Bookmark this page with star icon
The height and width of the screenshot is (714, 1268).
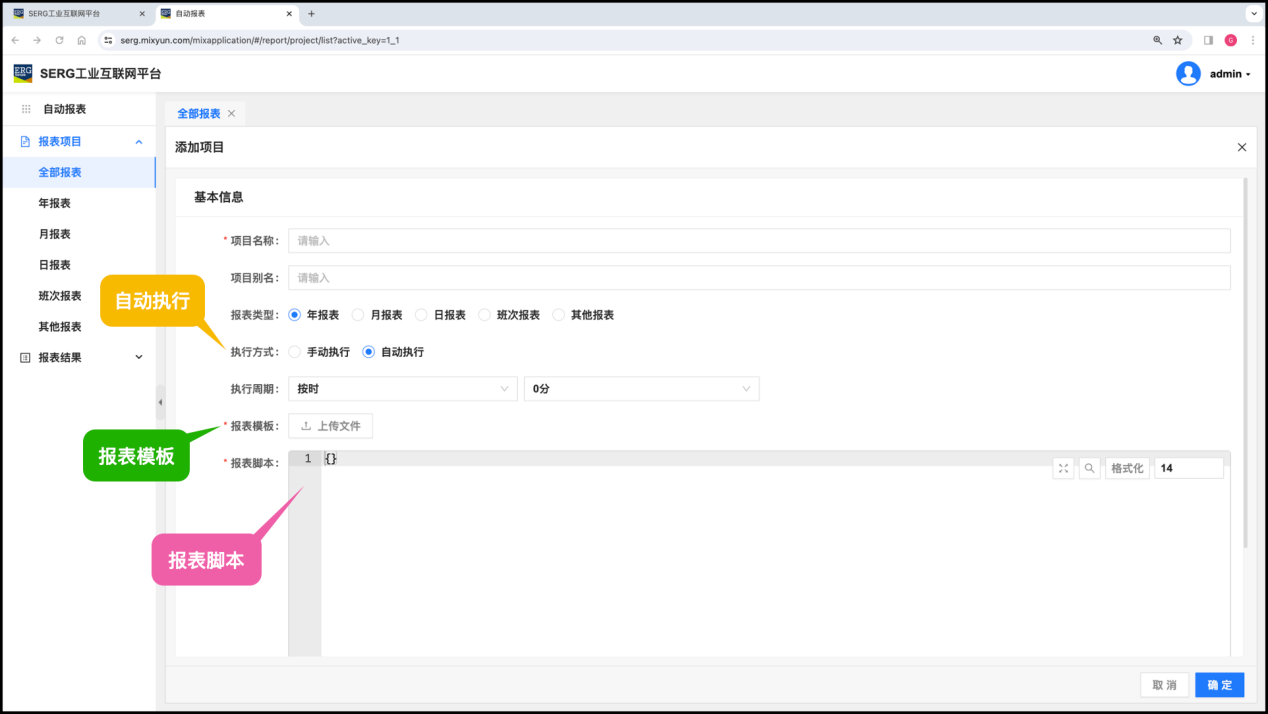[x=1178, y=40]
